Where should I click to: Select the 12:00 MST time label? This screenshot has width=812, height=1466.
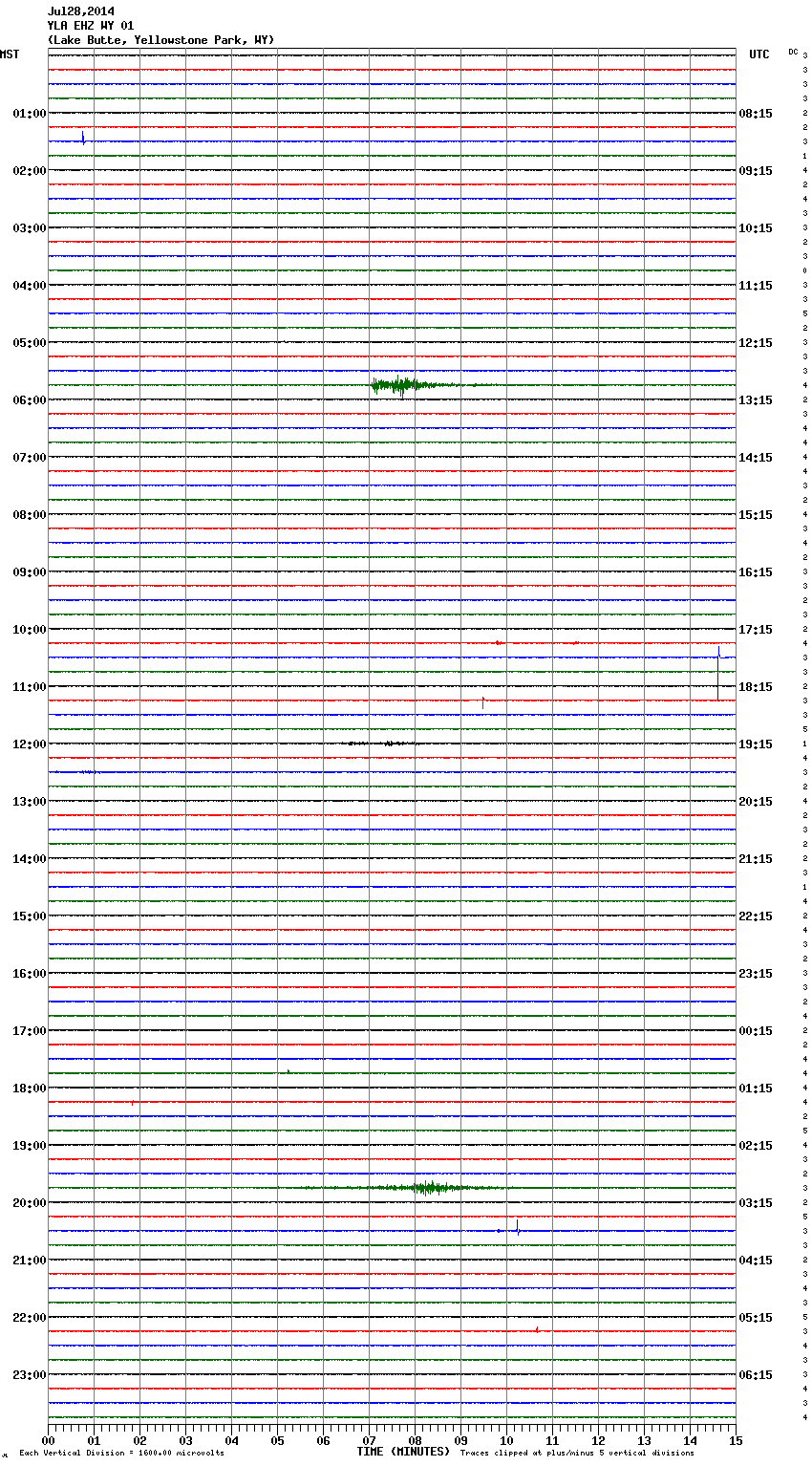click(x=30, y=744)
